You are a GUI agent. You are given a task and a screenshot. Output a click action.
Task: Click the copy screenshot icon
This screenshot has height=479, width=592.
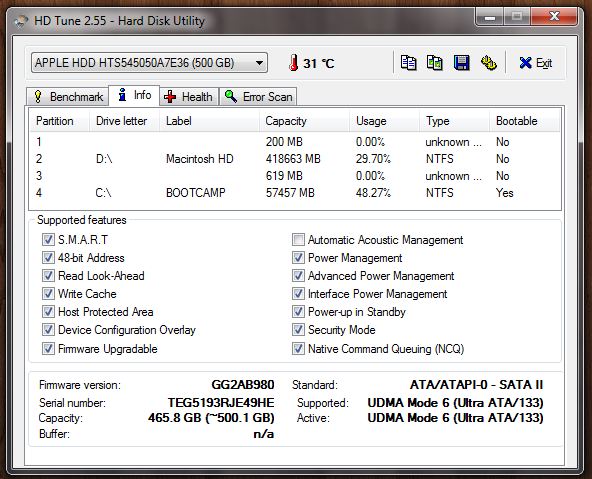point(435,63)
